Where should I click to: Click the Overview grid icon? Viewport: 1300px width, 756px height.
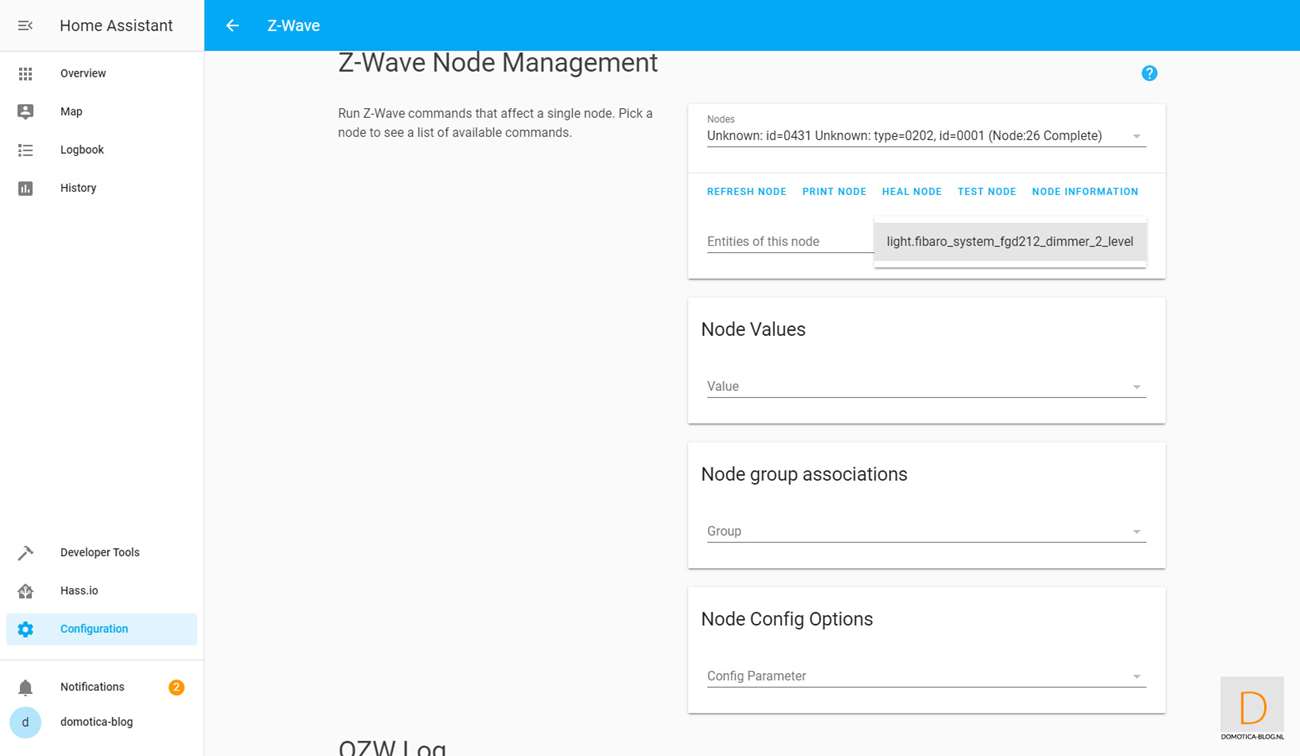pos(25,74)
